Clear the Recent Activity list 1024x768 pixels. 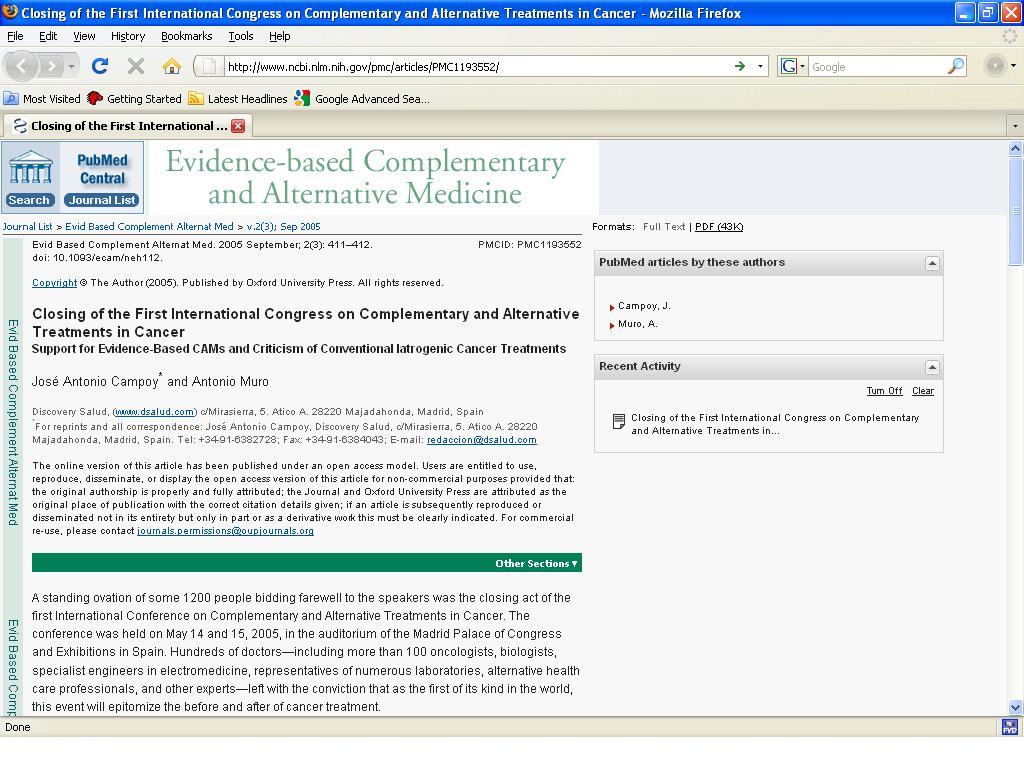click(923, 391)
